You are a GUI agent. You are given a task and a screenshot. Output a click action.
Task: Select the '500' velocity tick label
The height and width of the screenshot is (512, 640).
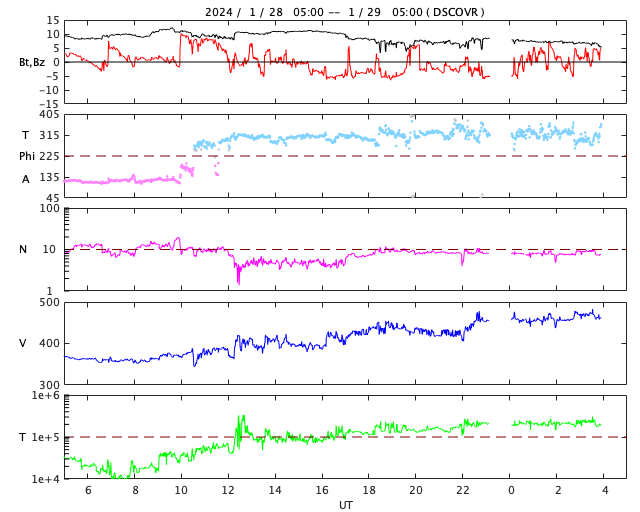[x=49, y=303]
